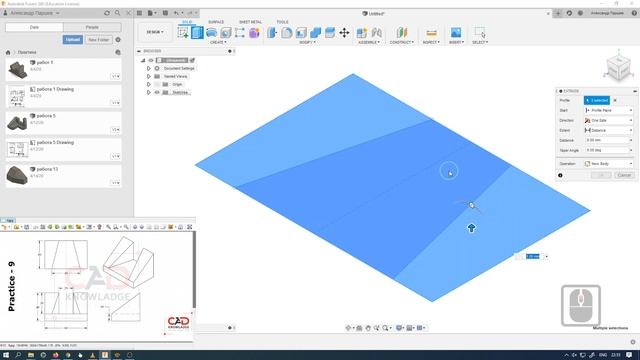Click the Create Form icon
This screenshot has height=360, width=640.
click(x=254, y=33)
